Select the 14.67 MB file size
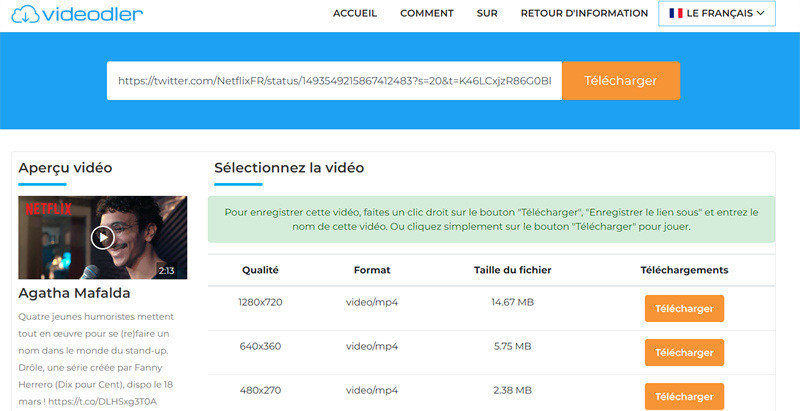Screen dimensions: 800x411 pyautogui.click(x=512, y=302)
